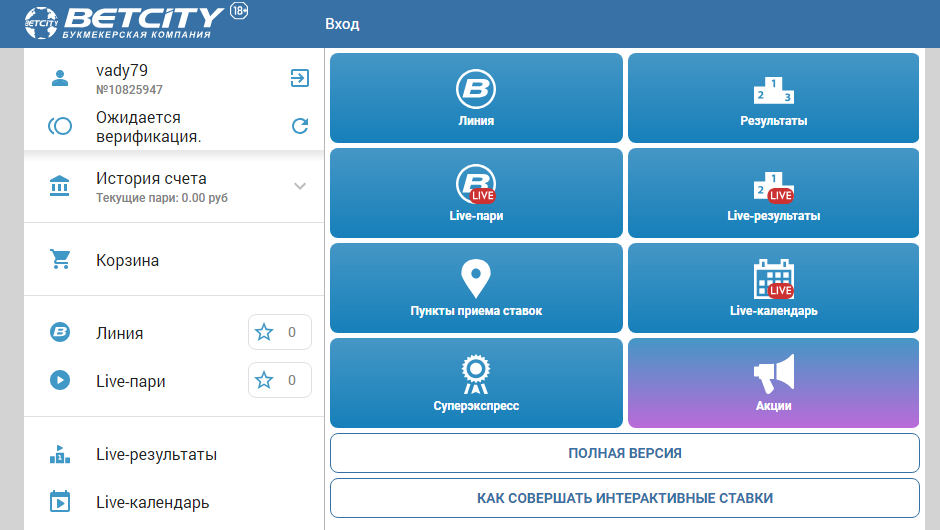
Task: Open the Live-календарь tile
Action: click(773, 288)
